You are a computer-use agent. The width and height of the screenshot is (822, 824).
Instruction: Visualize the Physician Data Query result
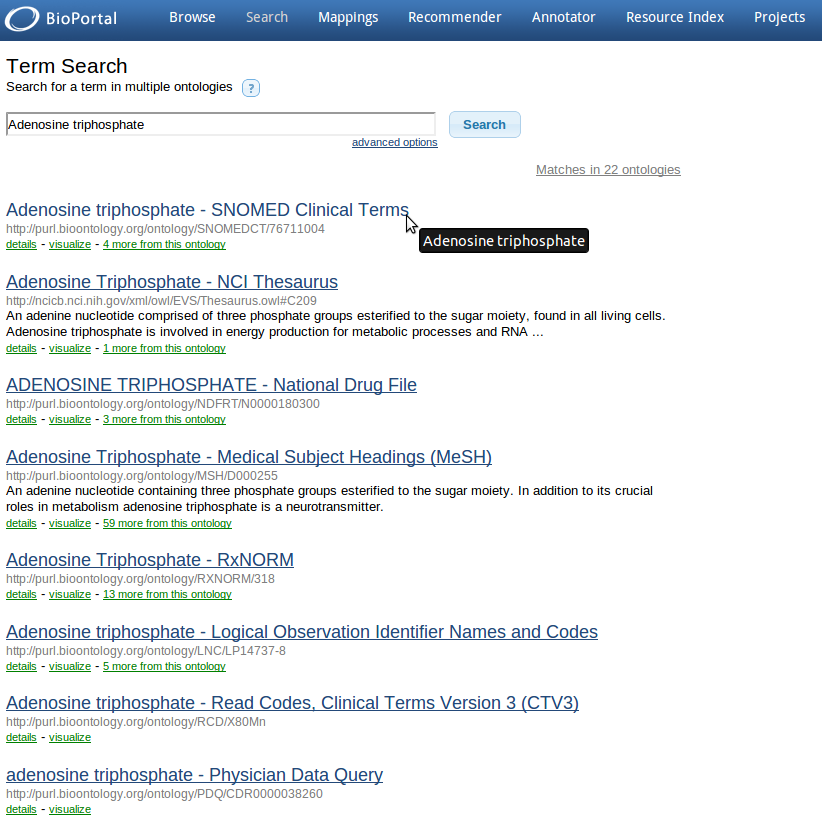tap(70, 809)
